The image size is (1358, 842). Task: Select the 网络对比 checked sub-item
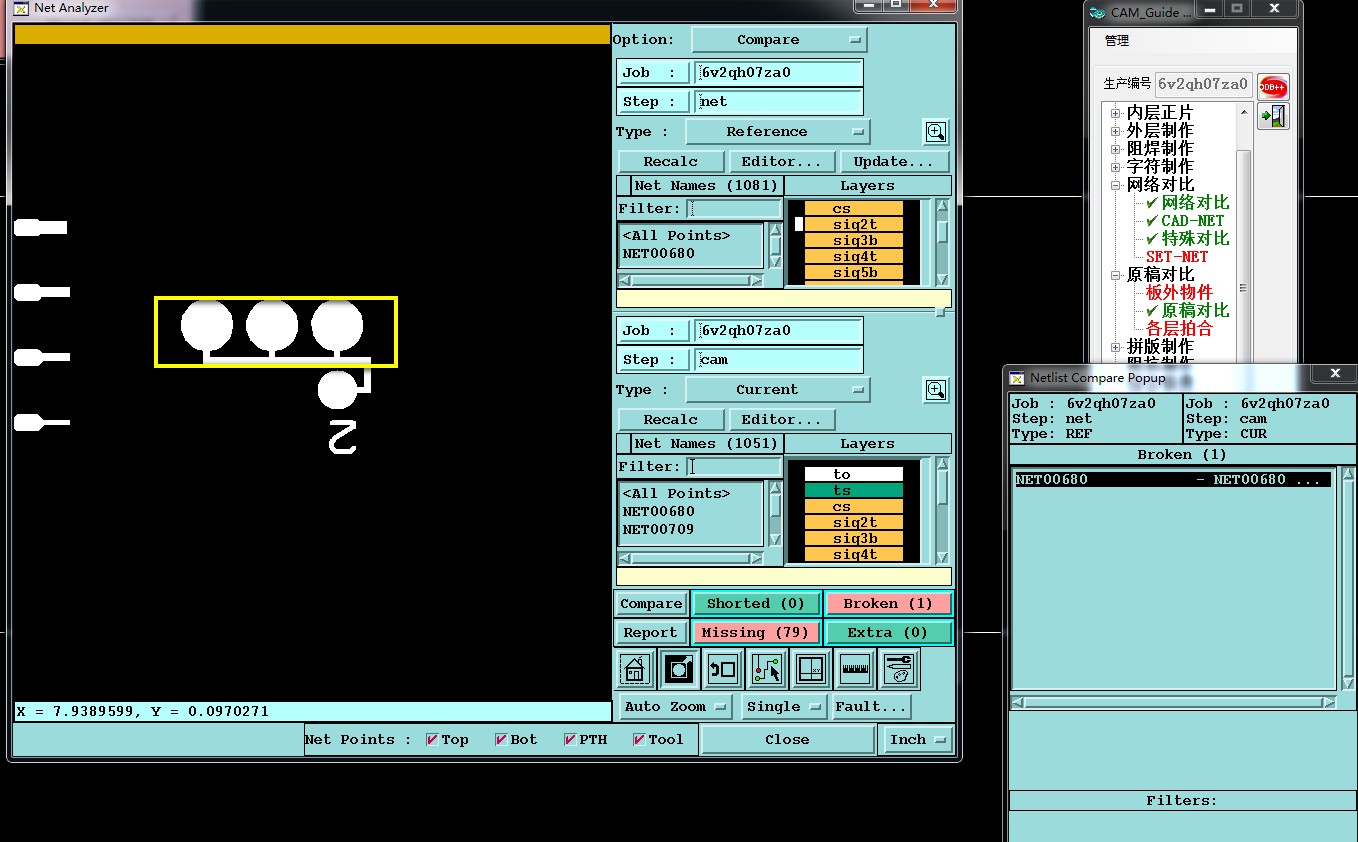click(1195, 203)
